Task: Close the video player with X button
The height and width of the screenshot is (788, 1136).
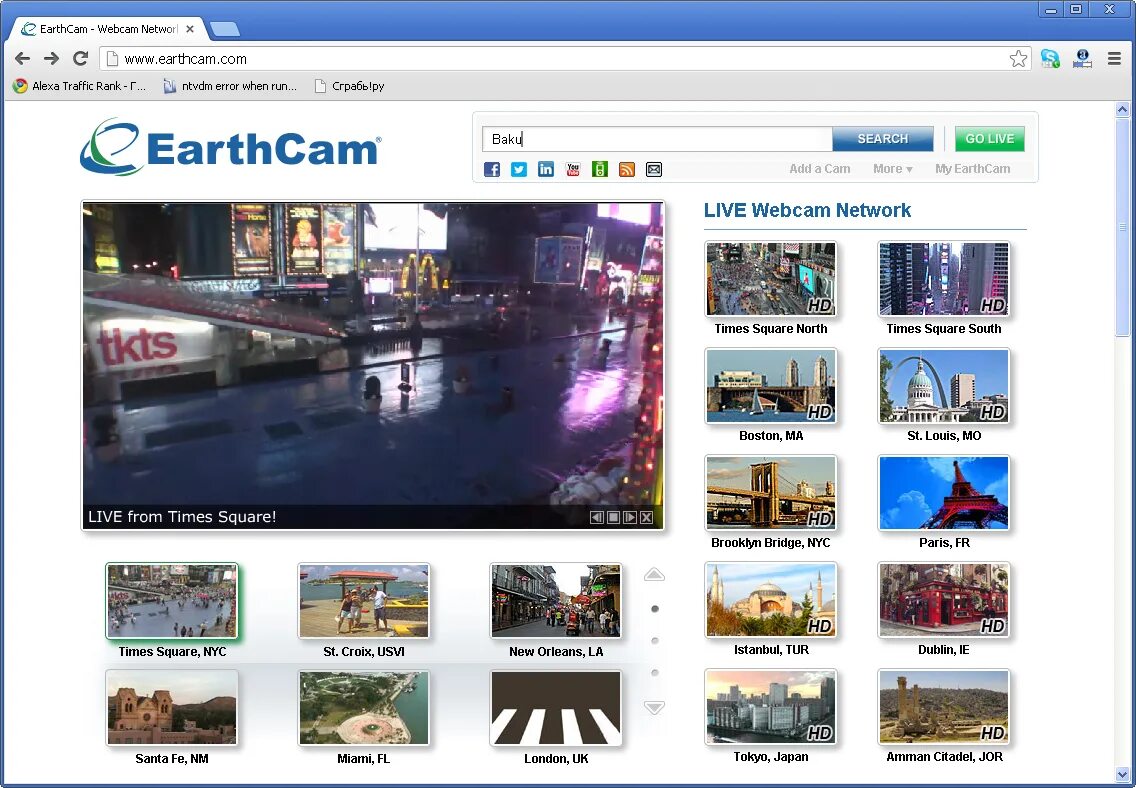Action: point(646,517)
